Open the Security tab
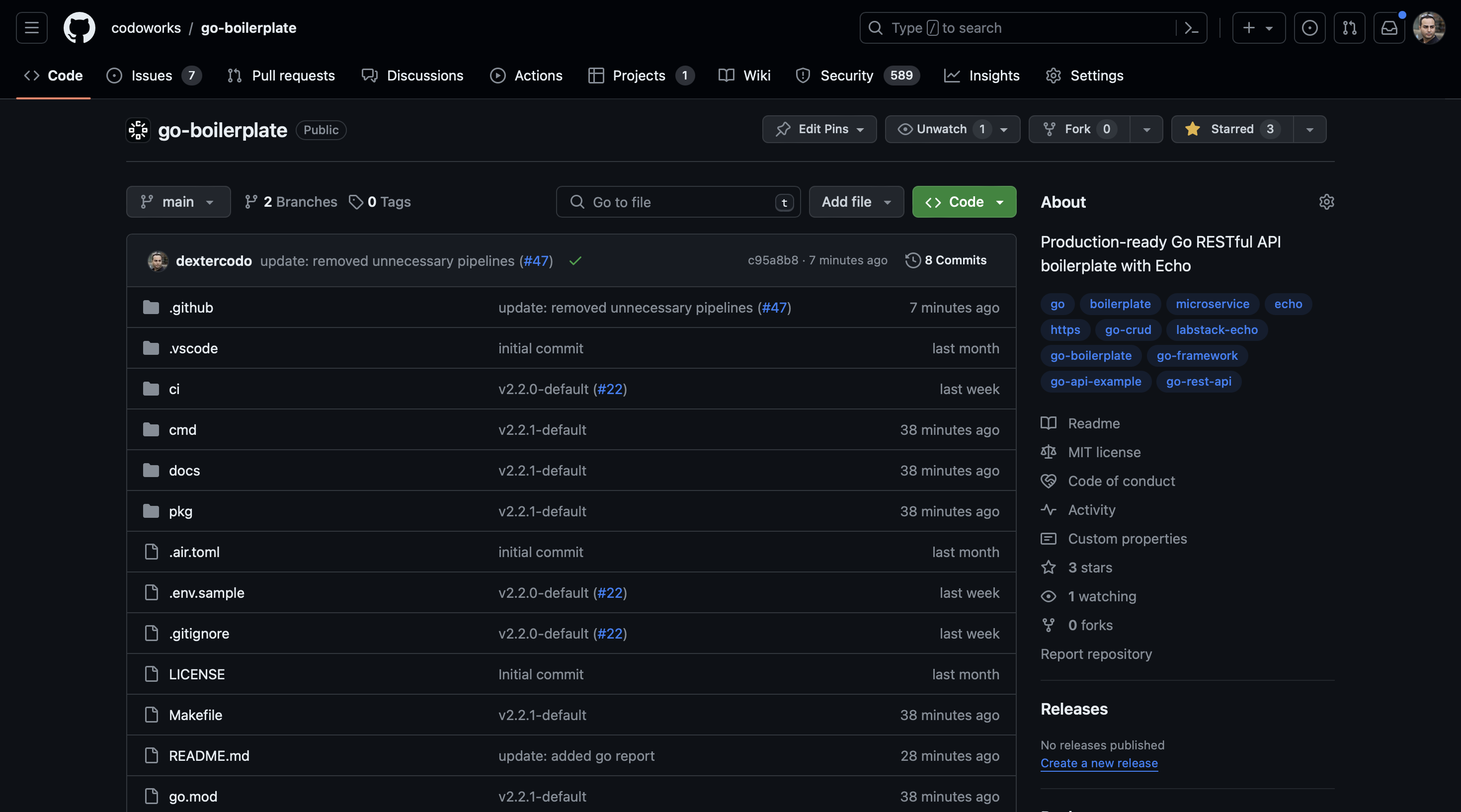Viewport: 1461px width, 812px height. (846, 76)
